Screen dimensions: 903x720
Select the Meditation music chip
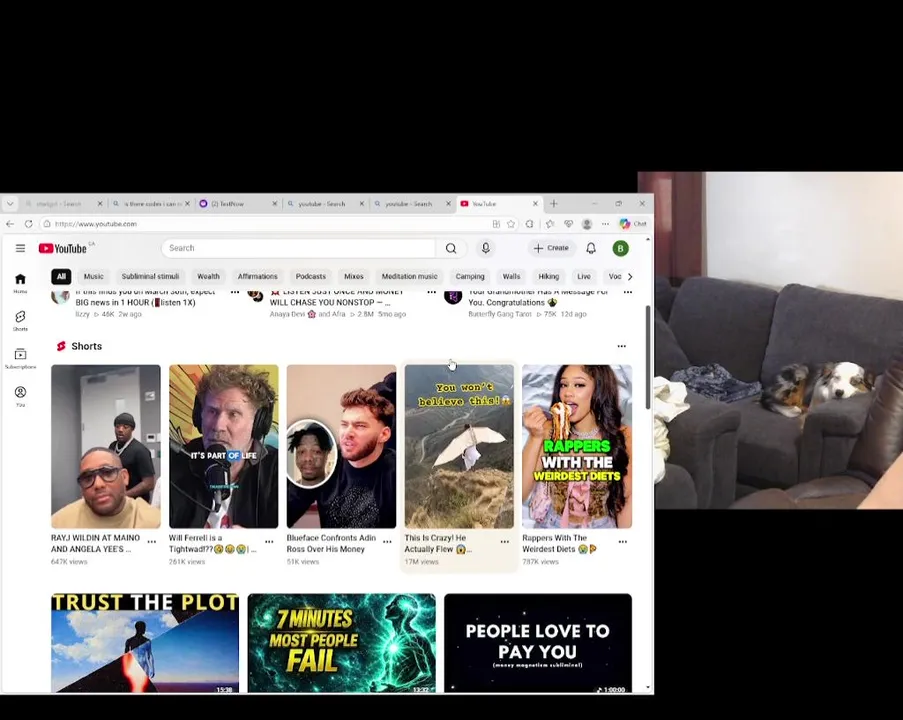pos(409,276)
